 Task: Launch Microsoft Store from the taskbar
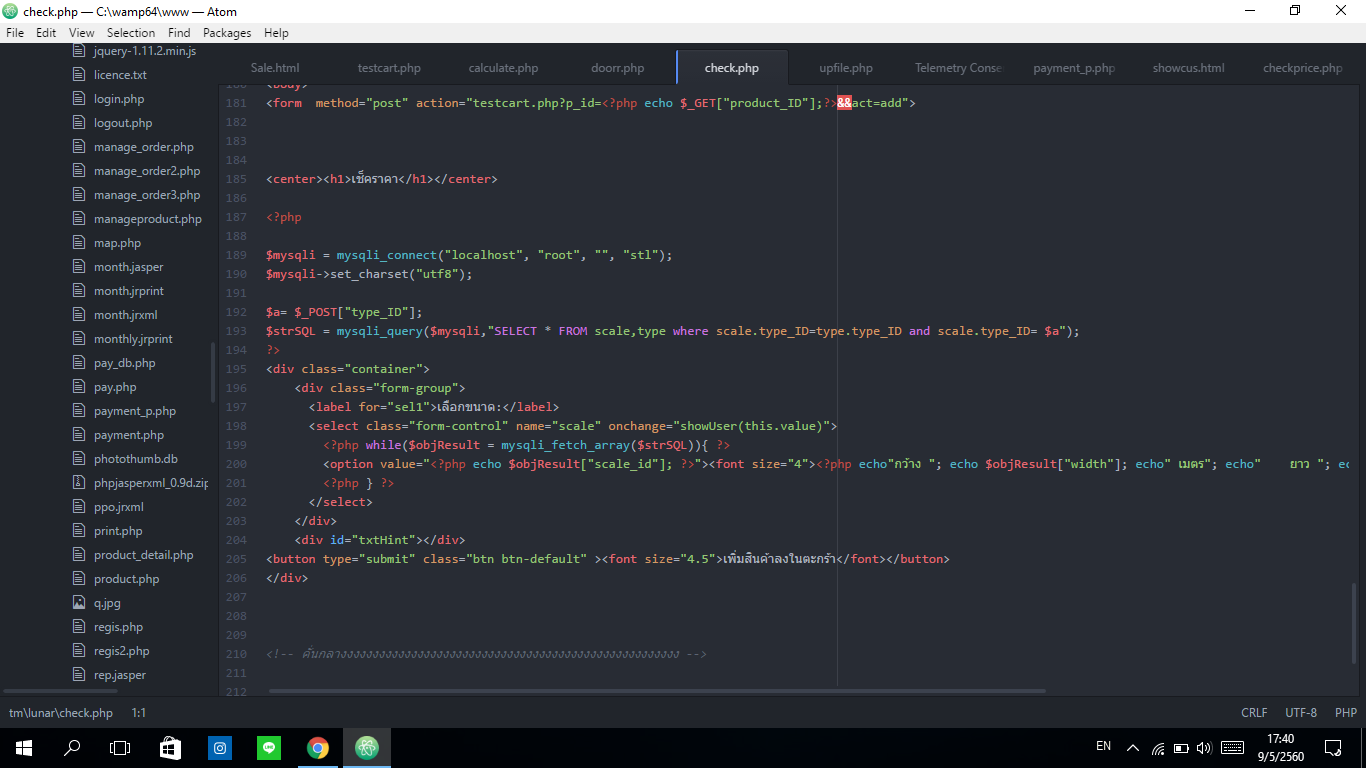click(x=170, y=748)
